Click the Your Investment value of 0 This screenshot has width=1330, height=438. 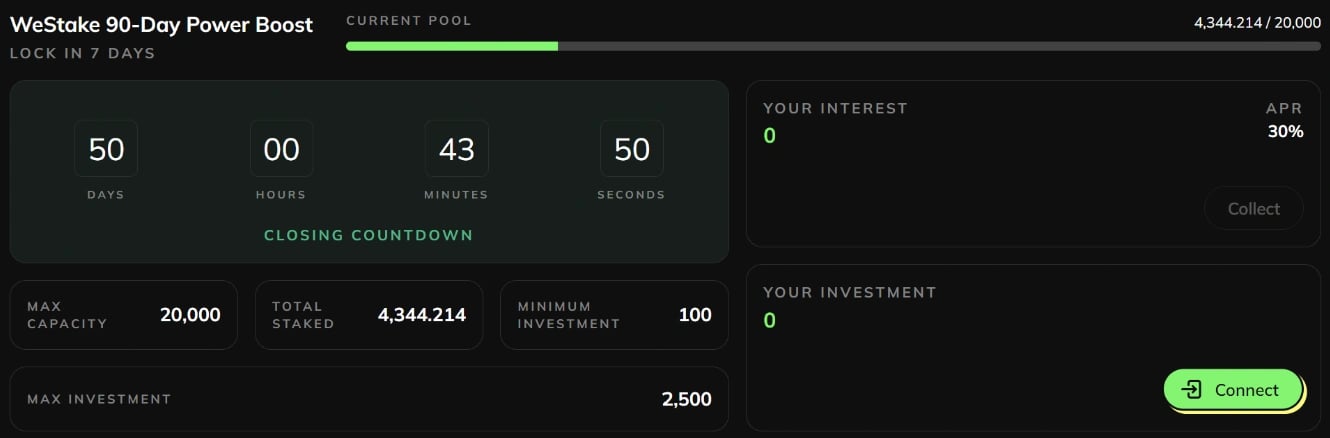769,320
